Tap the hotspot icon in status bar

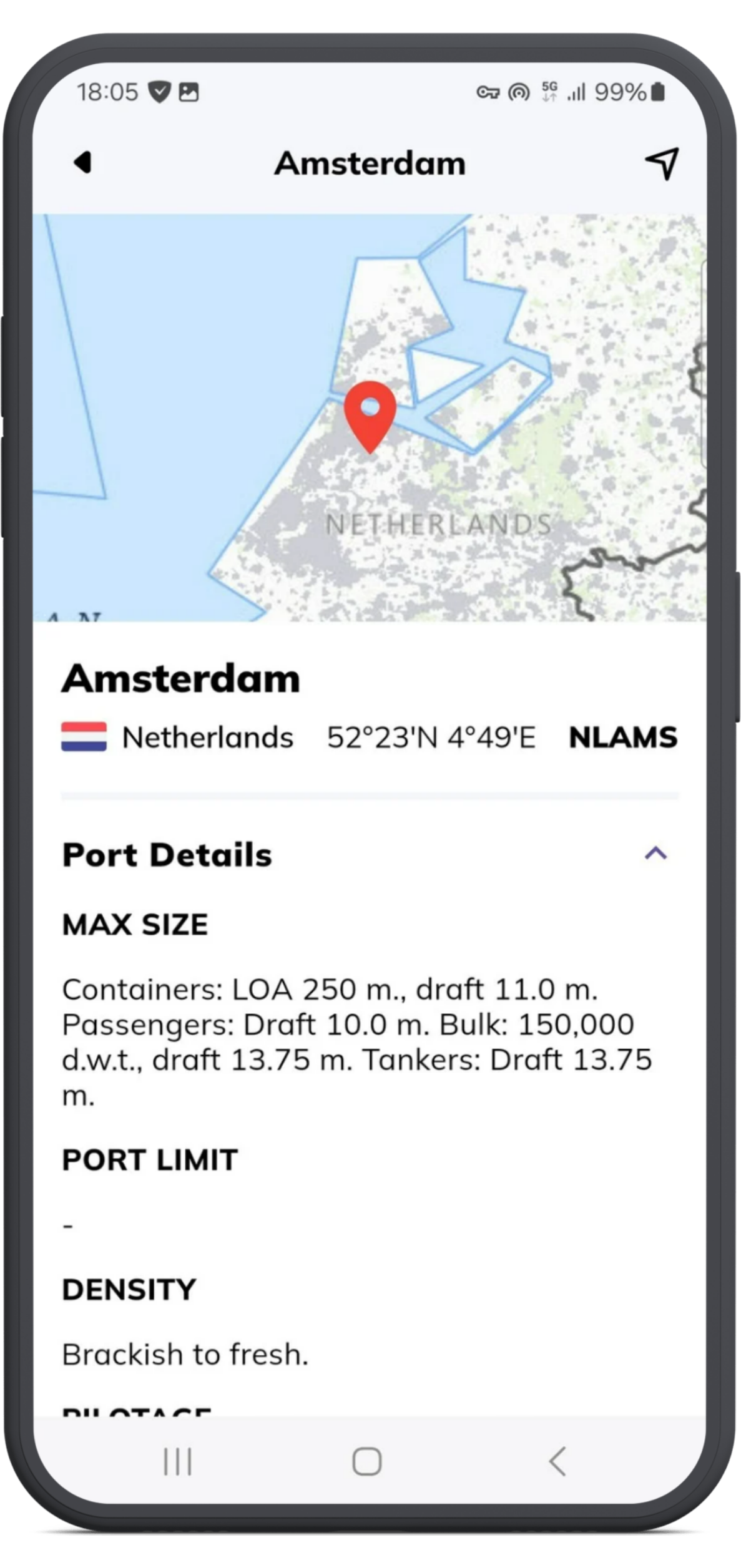point(518,93)
